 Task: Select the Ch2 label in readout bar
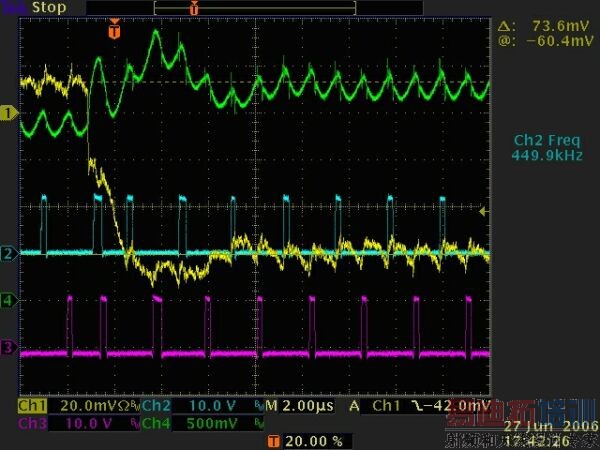(156, 406)
